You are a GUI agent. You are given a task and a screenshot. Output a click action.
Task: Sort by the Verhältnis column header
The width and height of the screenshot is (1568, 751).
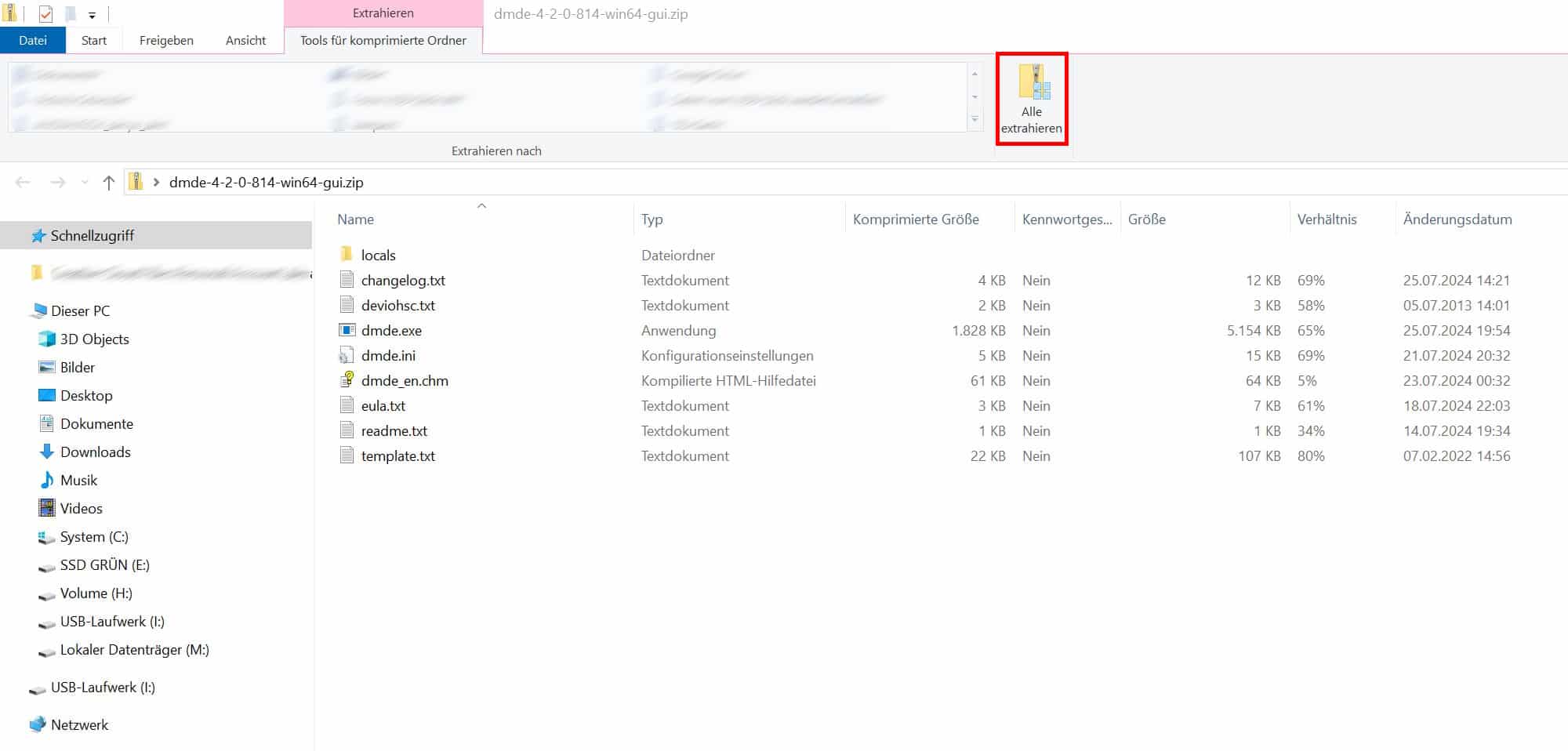pos(1327,219)
